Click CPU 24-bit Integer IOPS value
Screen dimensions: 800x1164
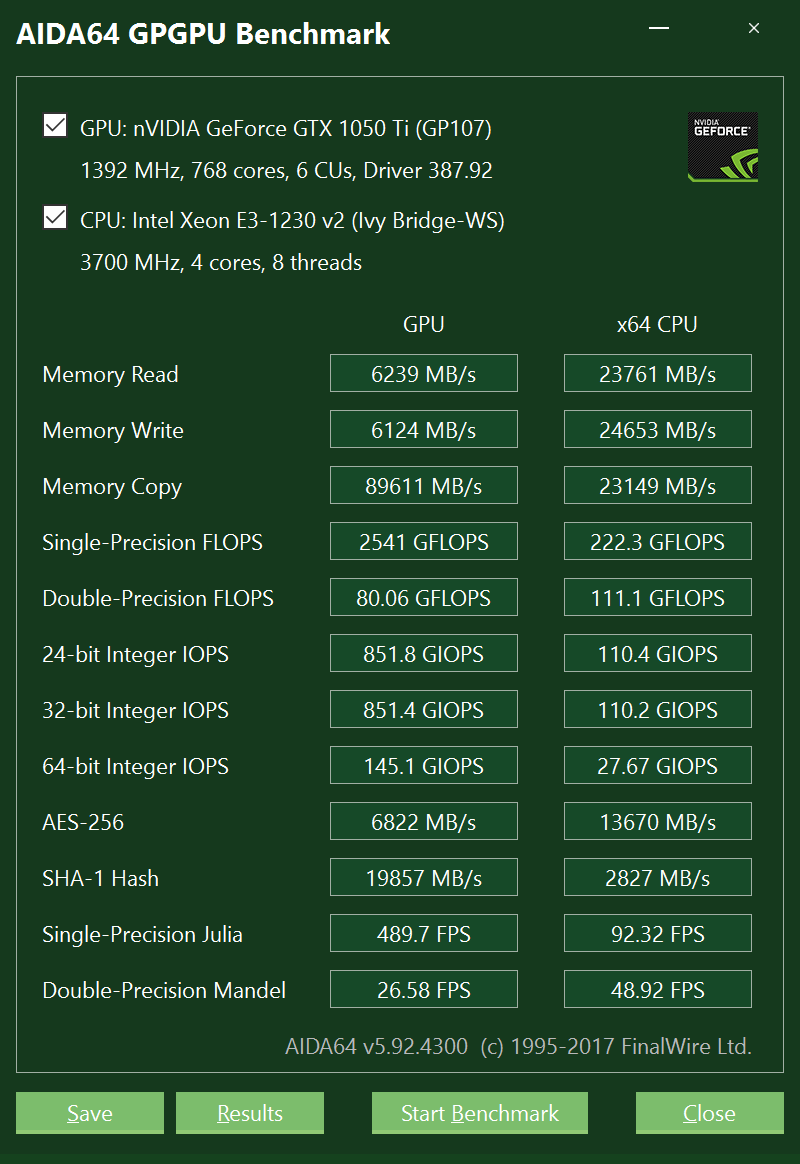(x=657, y=654)
